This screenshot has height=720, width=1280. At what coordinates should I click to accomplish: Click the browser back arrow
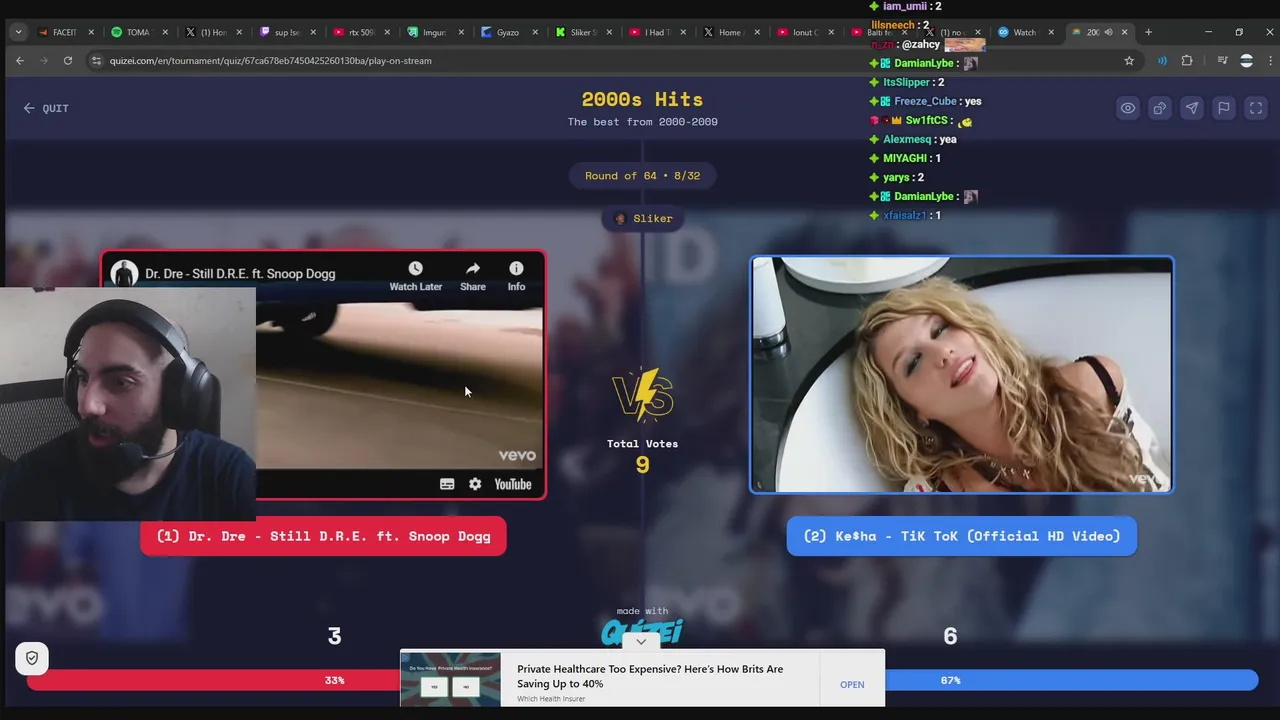(20, 61)
